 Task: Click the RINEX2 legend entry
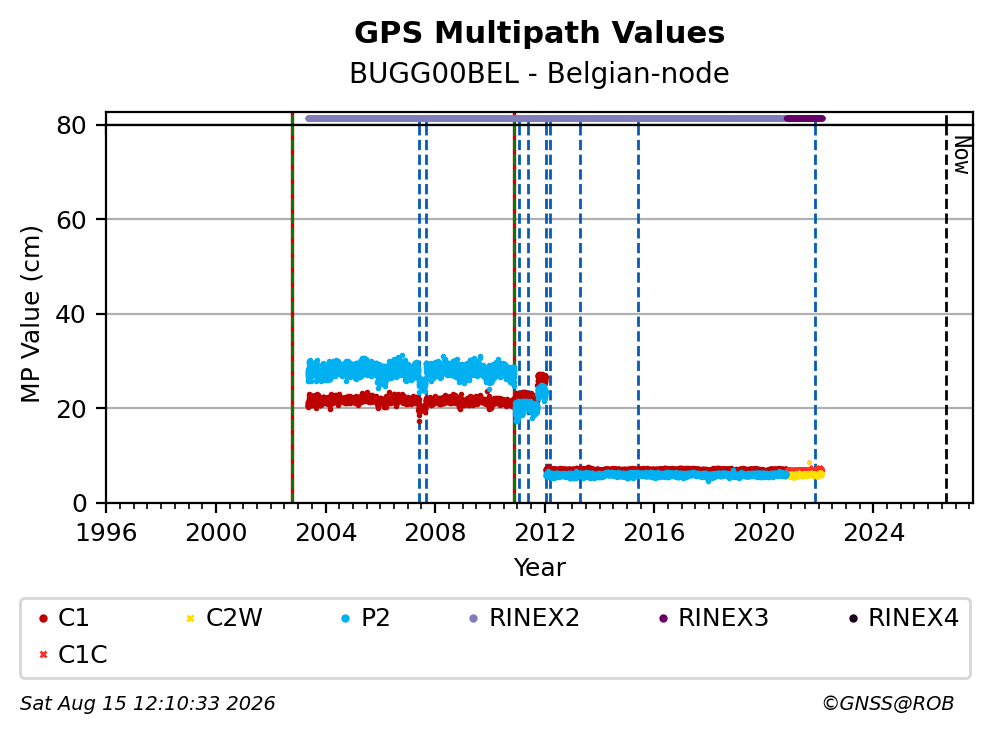pos(524,618)
